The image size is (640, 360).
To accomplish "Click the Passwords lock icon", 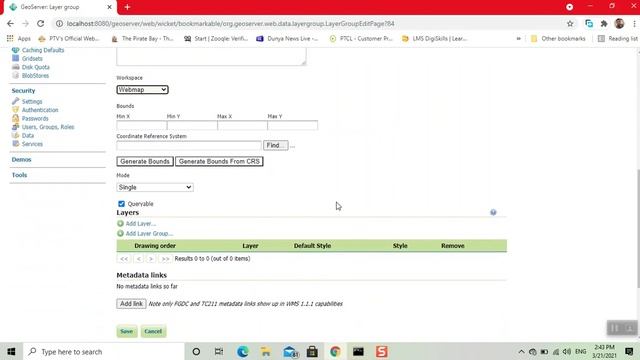I will (x=16, y=118).
